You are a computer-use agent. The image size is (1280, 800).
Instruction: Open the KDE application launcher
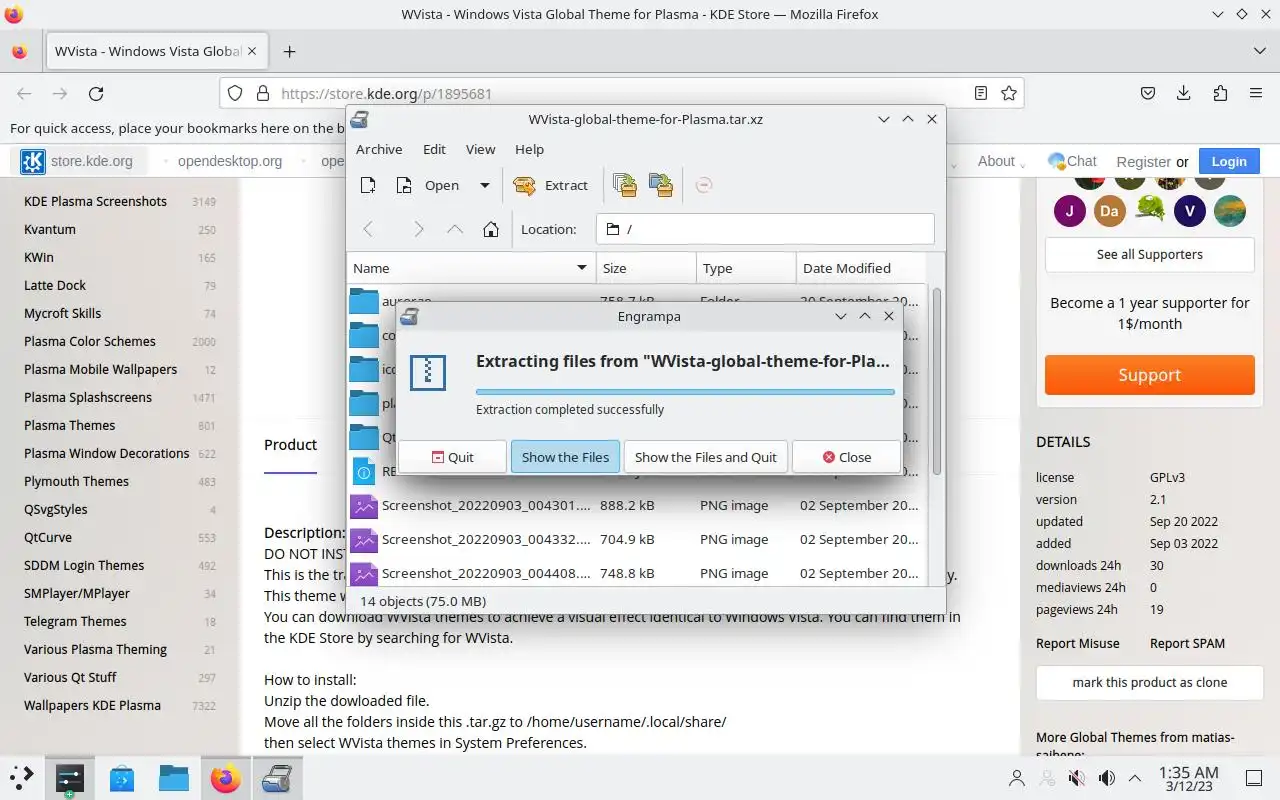[21, 777]
